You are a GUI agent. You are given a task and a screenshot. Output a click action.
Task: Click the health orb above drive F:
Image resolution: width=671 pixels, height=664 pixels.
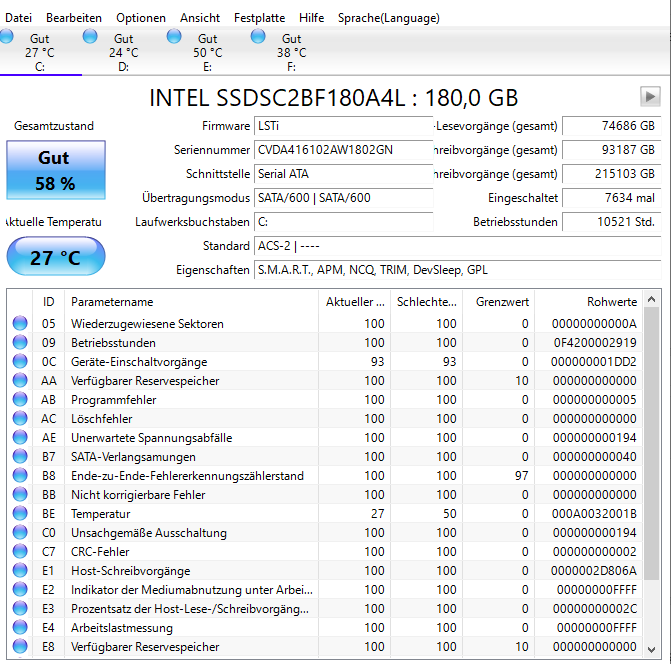[259, 37]
